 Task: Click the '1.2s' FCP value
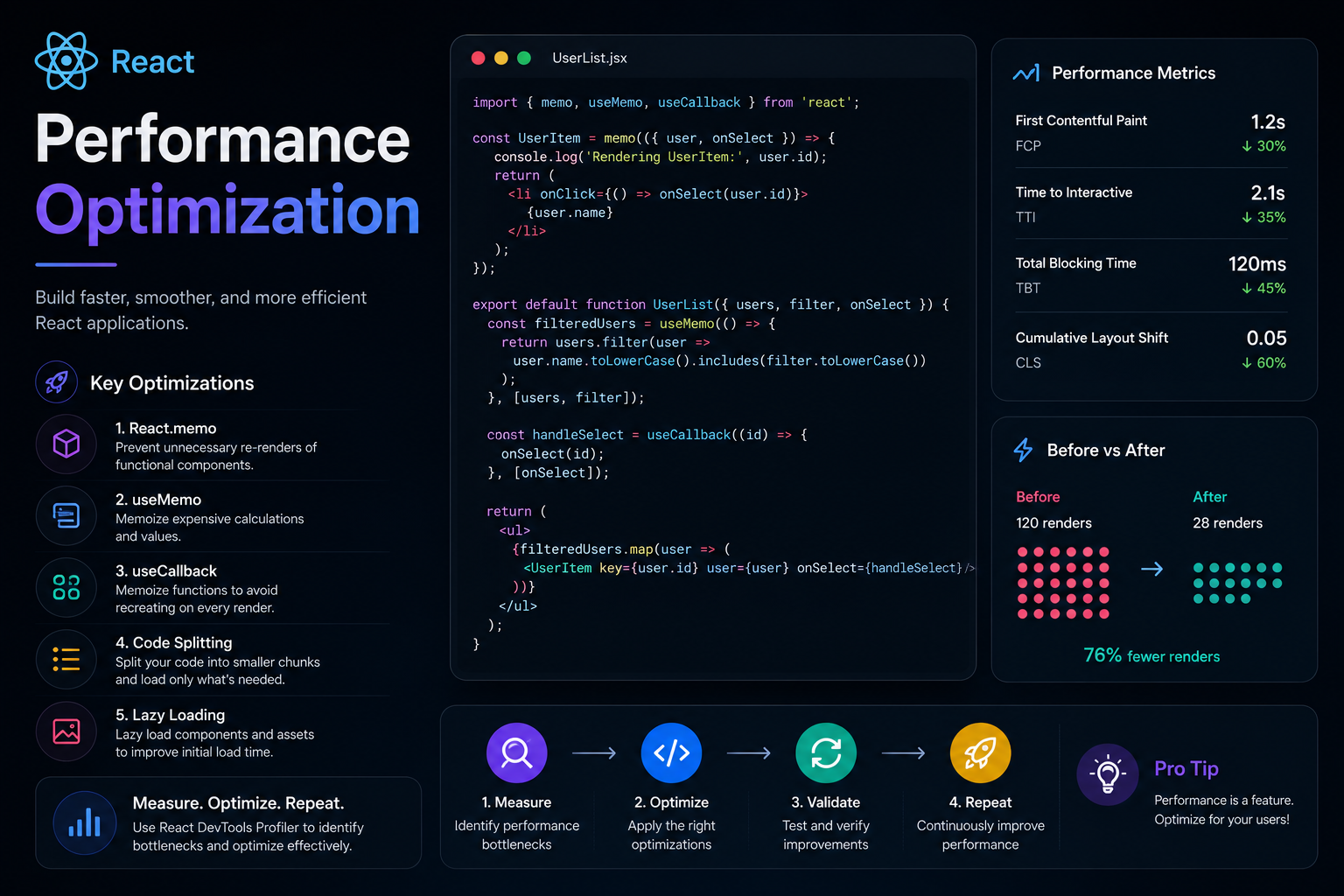tap(1268, 122)
